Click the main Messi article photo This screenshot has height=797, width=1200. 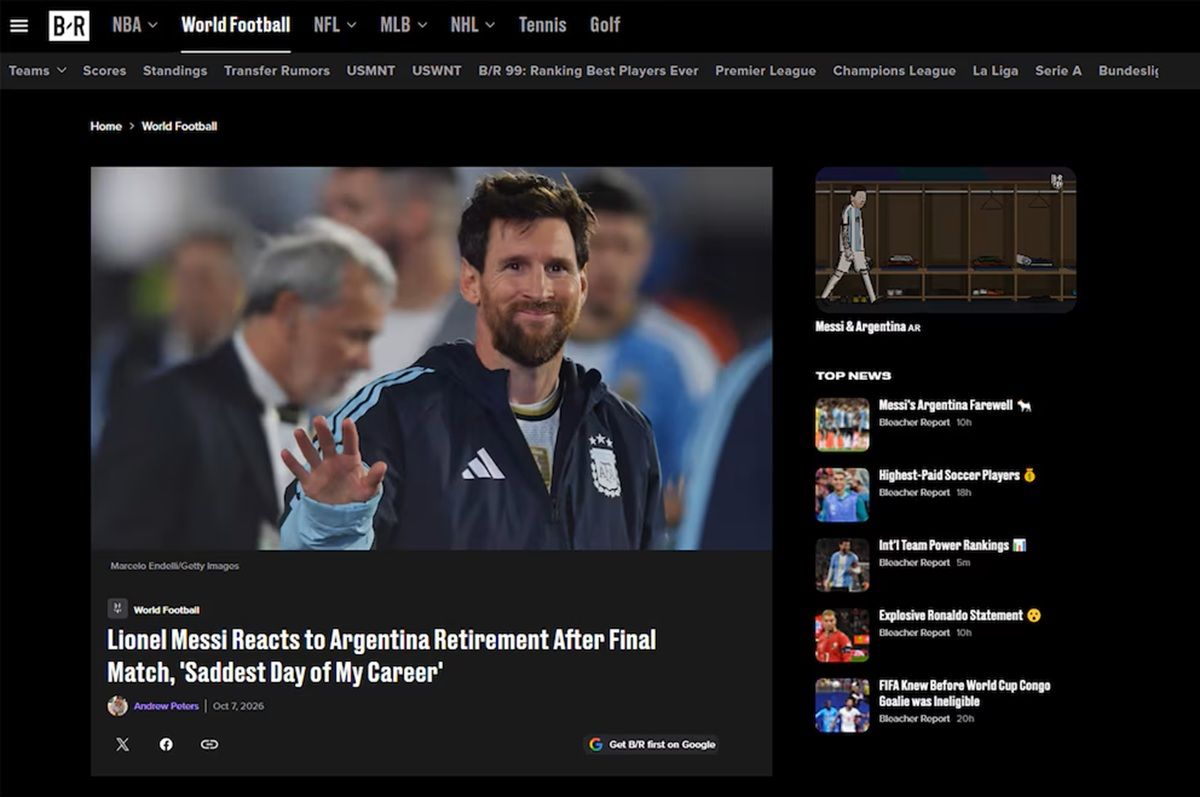(431, 358)
